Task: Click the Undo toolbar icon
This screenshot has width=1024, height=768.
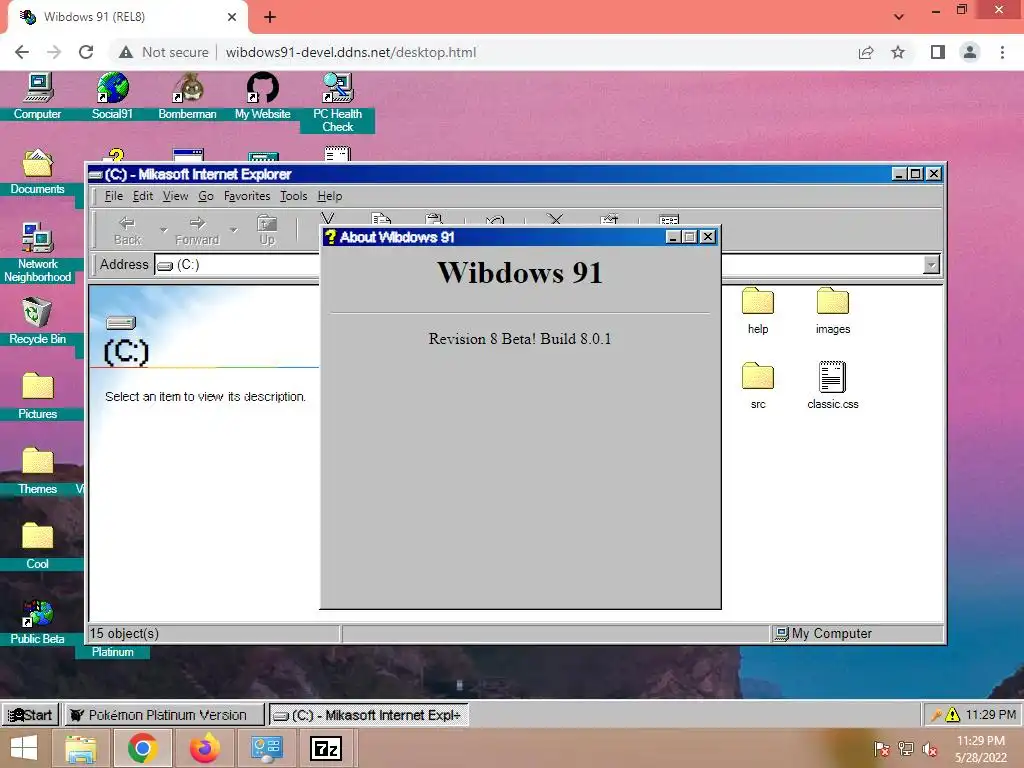Action: coord(495,220)
